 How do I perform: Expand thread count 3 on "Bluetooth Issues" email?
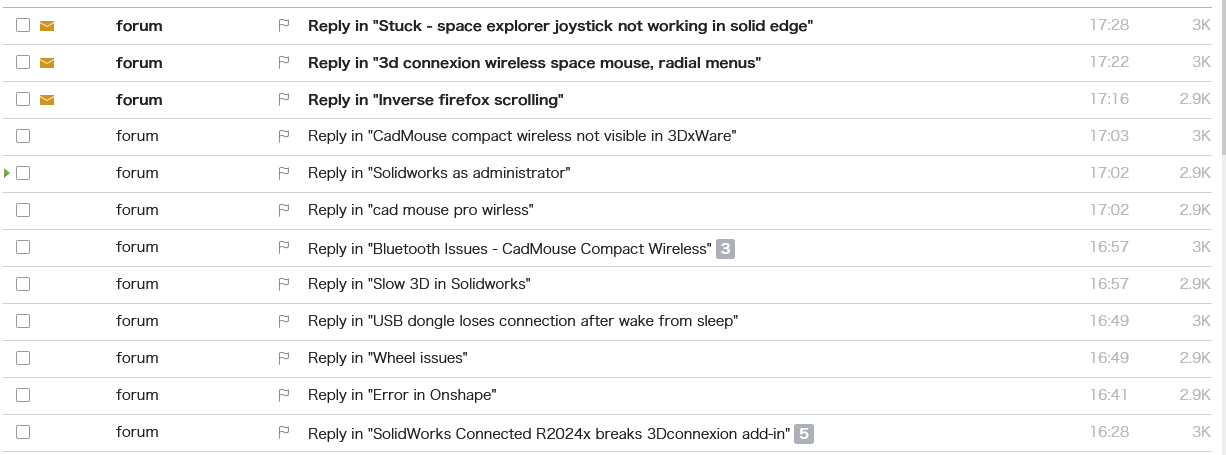pyautogui.click(x=725, y=248)
